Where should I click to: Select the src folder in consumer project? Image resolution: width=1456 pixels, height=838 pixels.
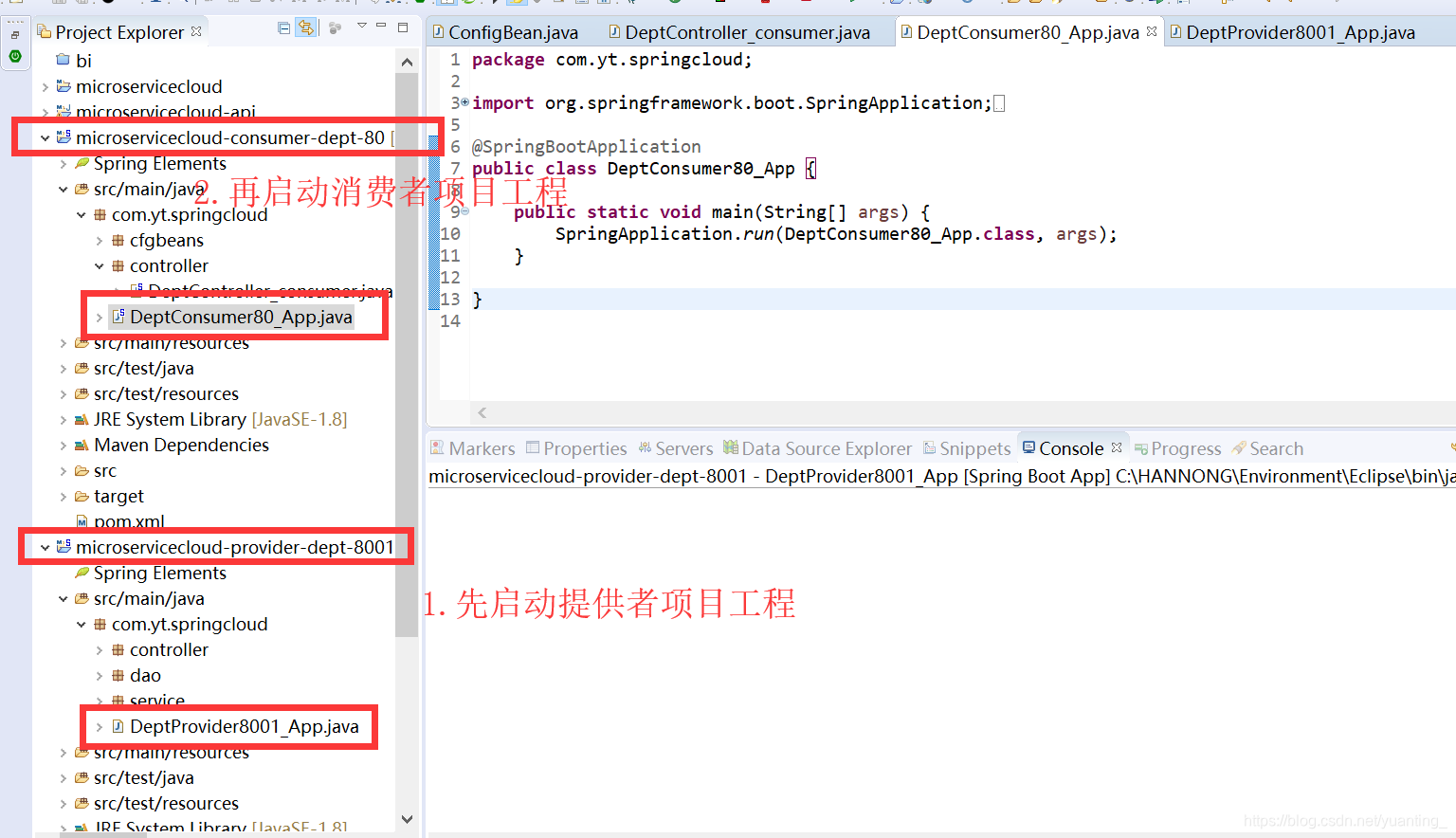click(x=105, y=470)
